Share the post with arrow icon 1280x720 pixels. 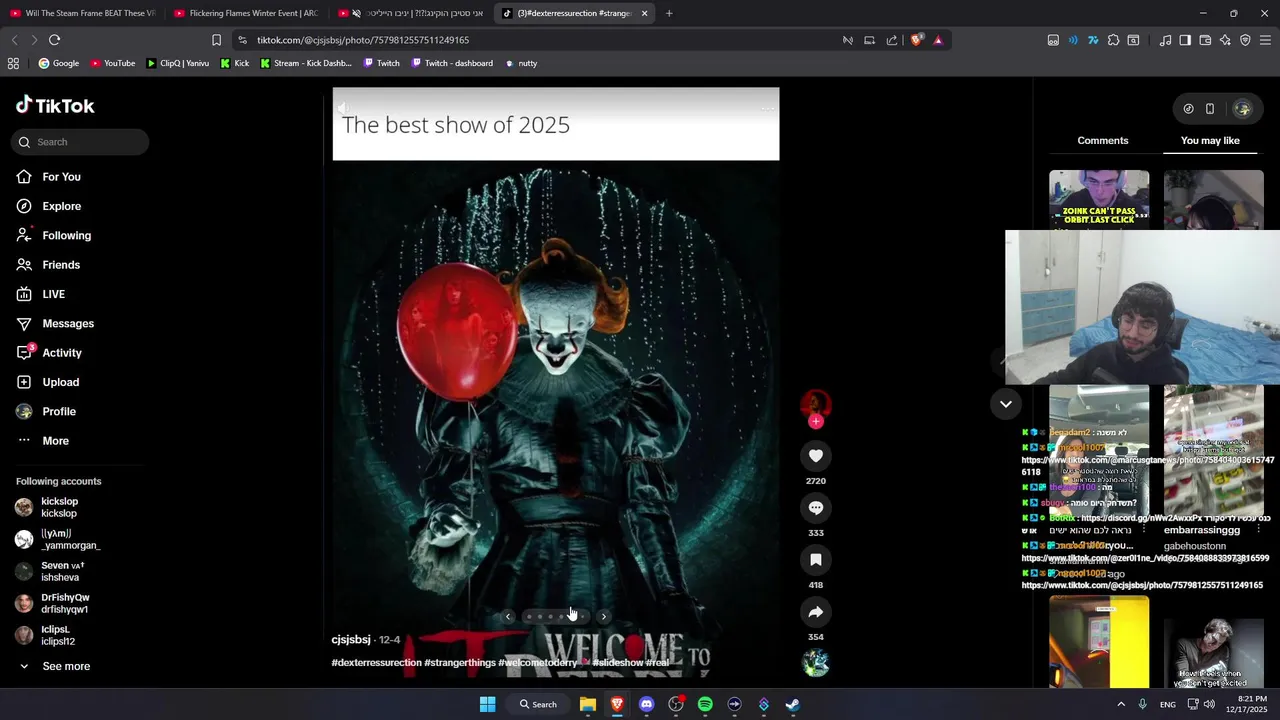(816, 612)
